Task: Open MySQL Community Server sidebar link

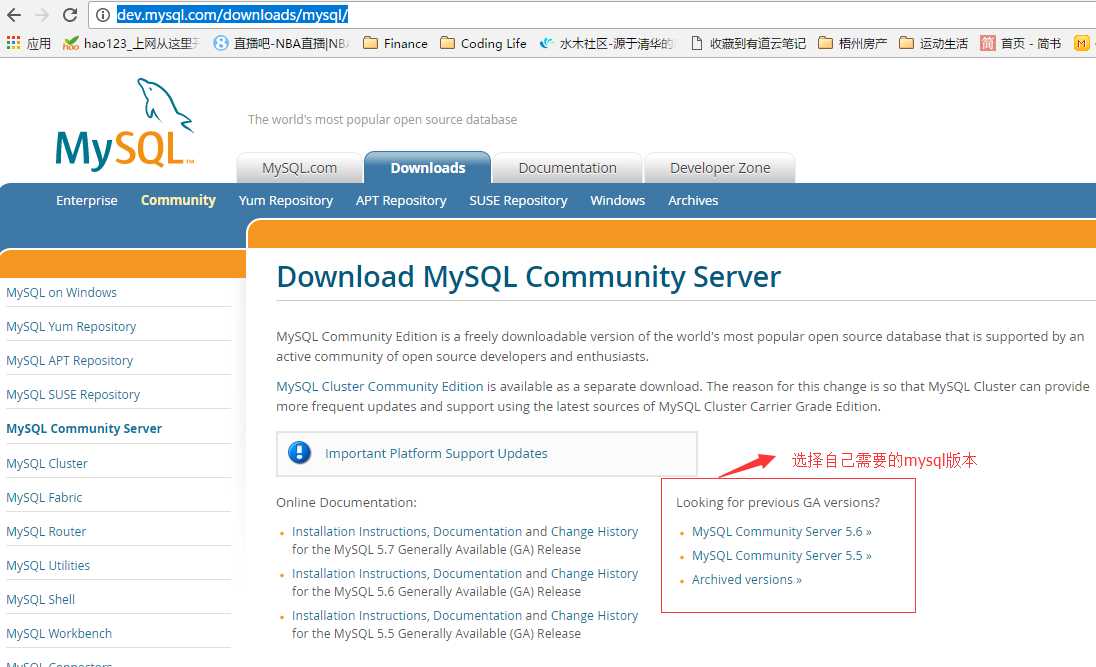Action: (84, 429)
